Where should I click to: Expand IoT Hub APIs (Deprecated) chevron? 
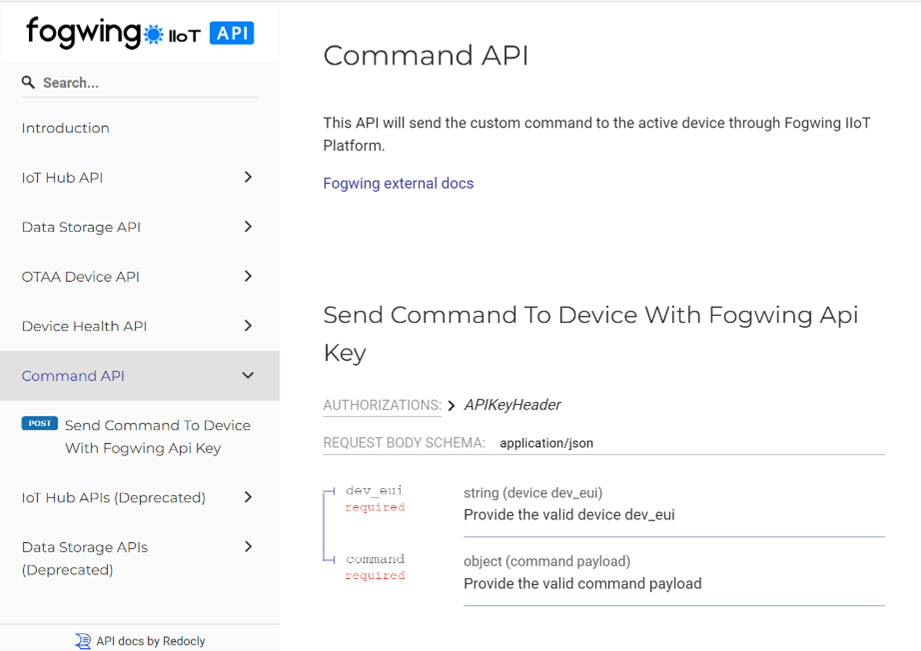tap(248, 497)
